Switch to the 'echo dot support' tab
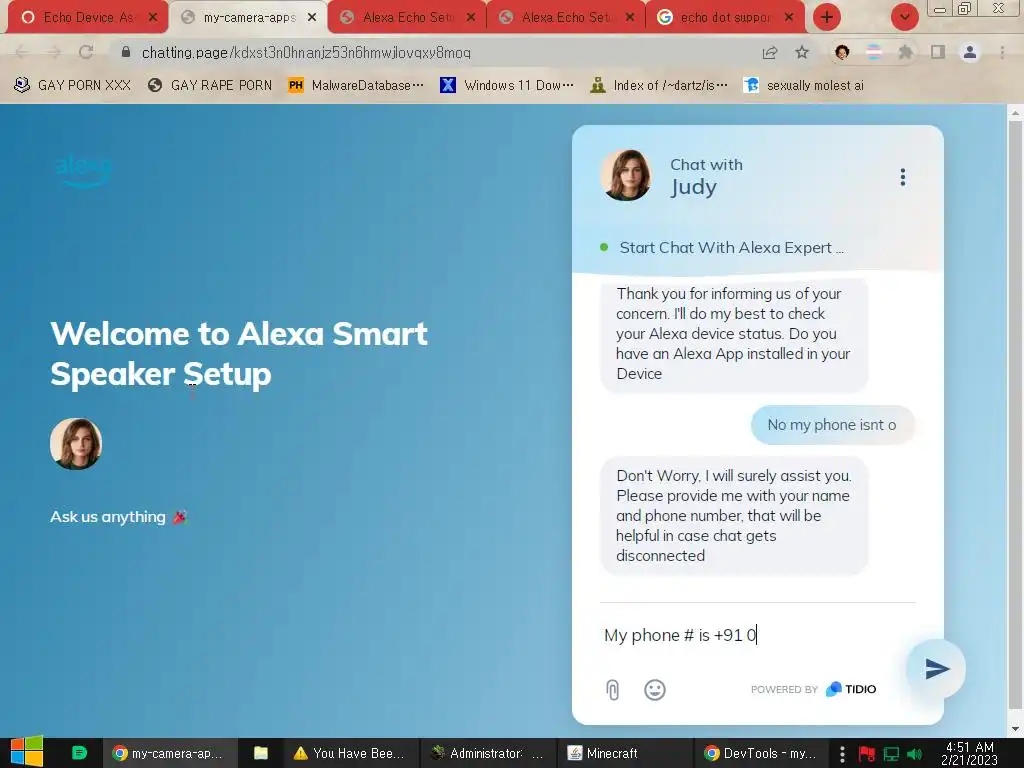The width and height of the screenshot is (1024, 768). tap(726, 17)
